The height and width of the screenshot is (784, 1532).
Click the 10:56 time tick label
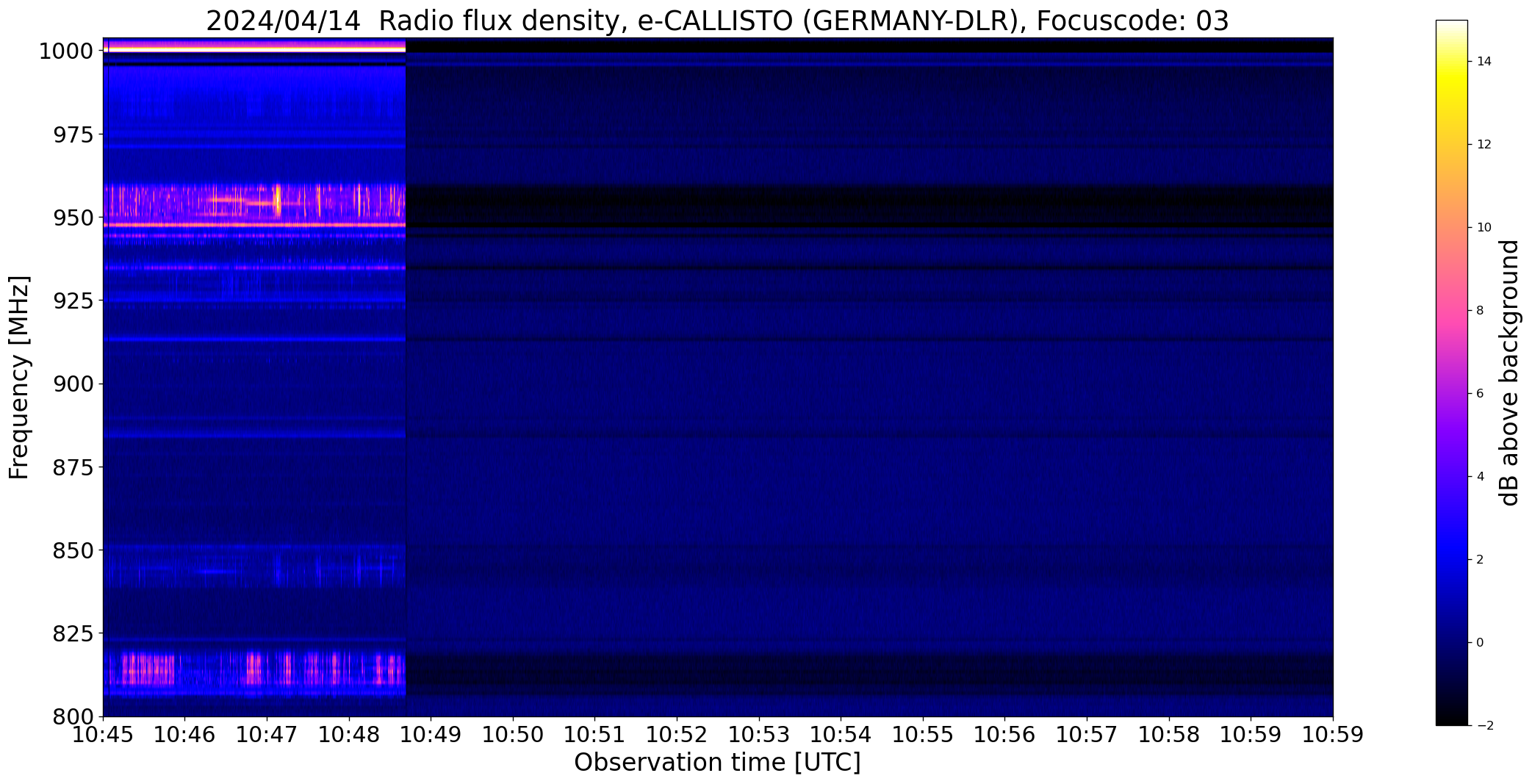(x=1004, y=735)
